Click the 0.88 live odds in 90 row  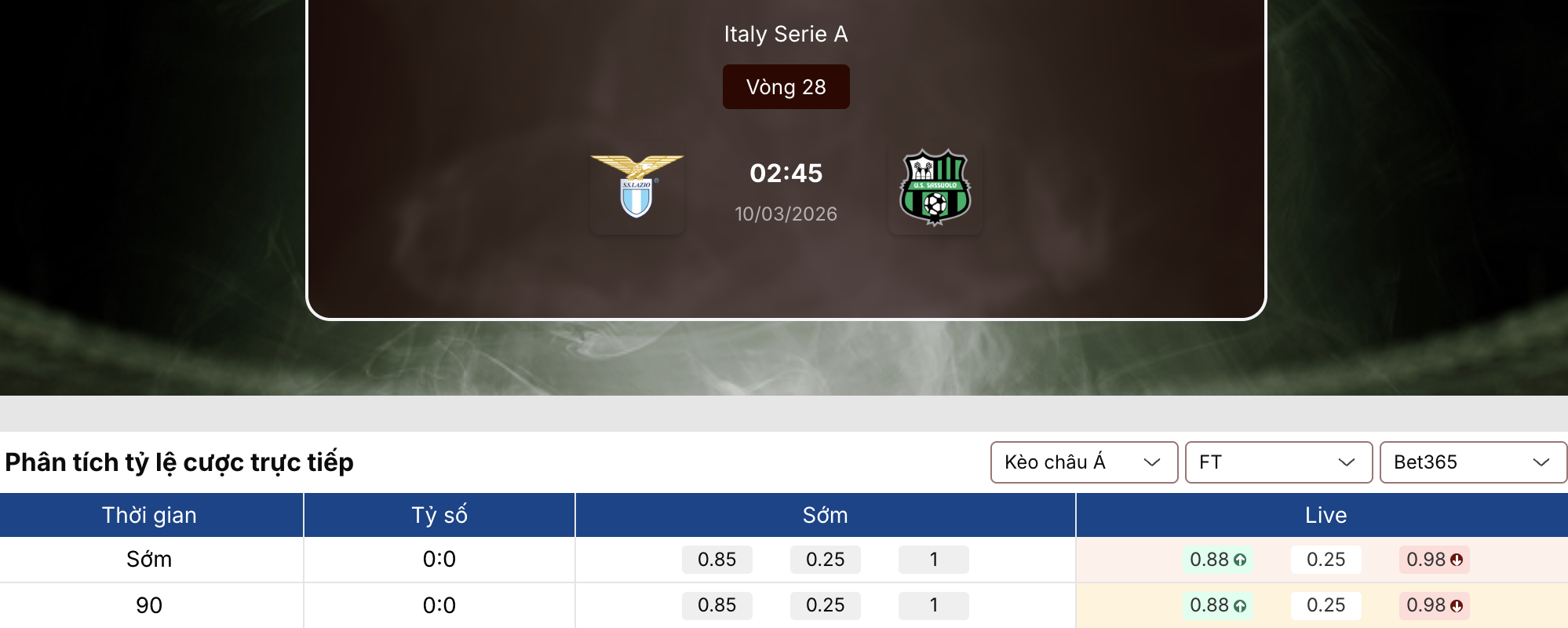pyautogui.click(x=1209, y=605)
